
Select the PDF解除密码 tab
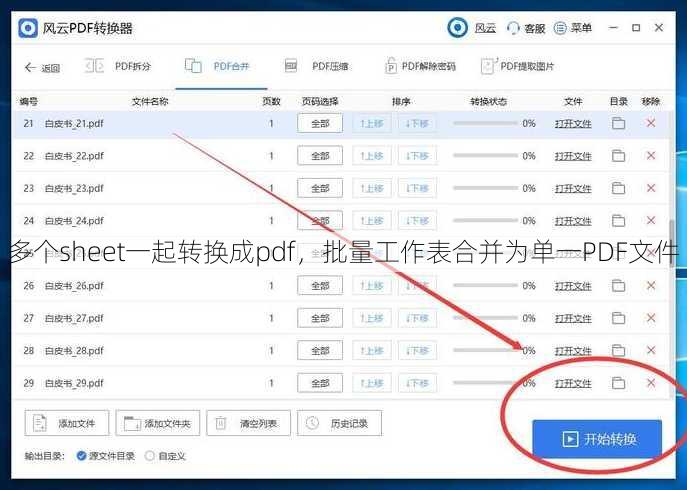[x=420, y=67]
